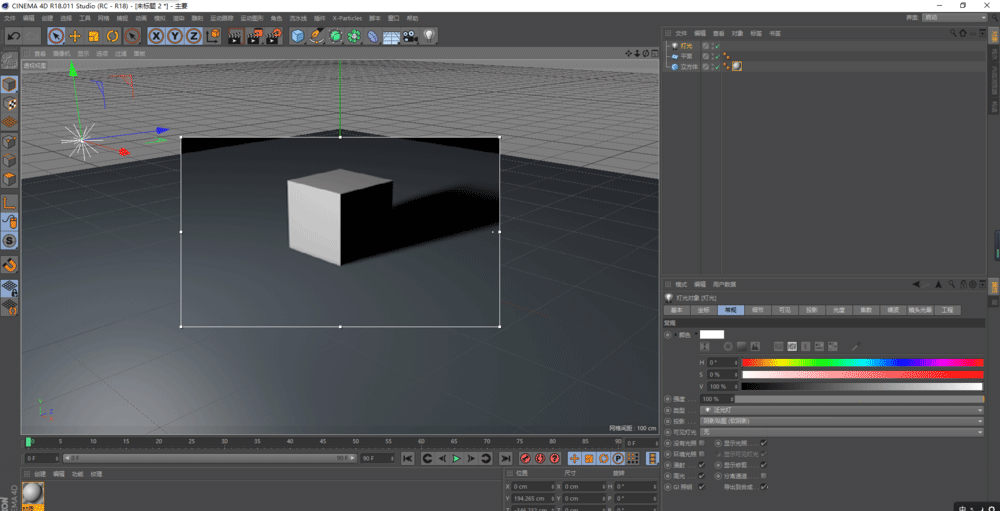Click the record active objects keyframe button
1000x511 pixels.
tap(526, 459)
